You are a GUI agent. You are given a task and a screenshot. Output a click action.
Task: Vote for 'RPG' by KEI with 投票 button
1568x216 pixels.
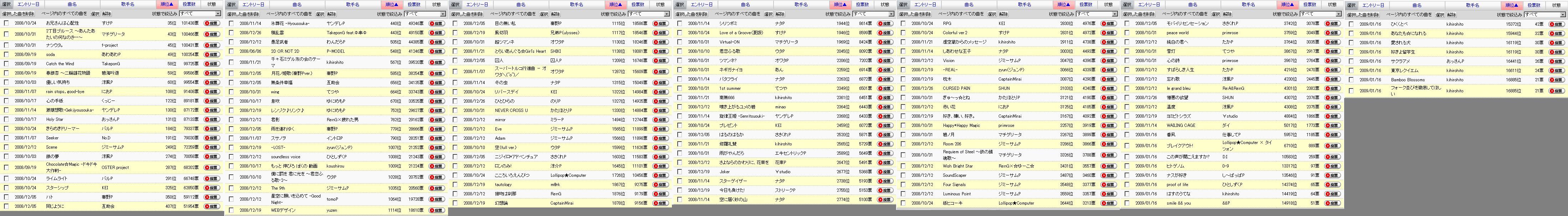(1109, 24)
